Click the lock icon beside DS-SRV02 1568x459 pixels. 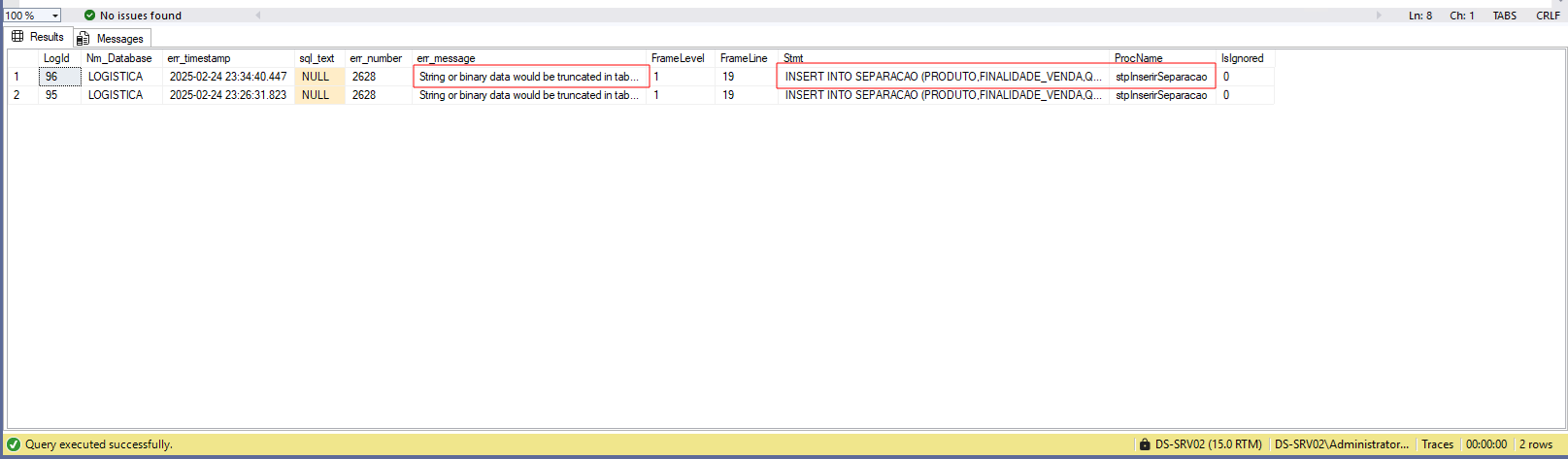coord(1144,444)
